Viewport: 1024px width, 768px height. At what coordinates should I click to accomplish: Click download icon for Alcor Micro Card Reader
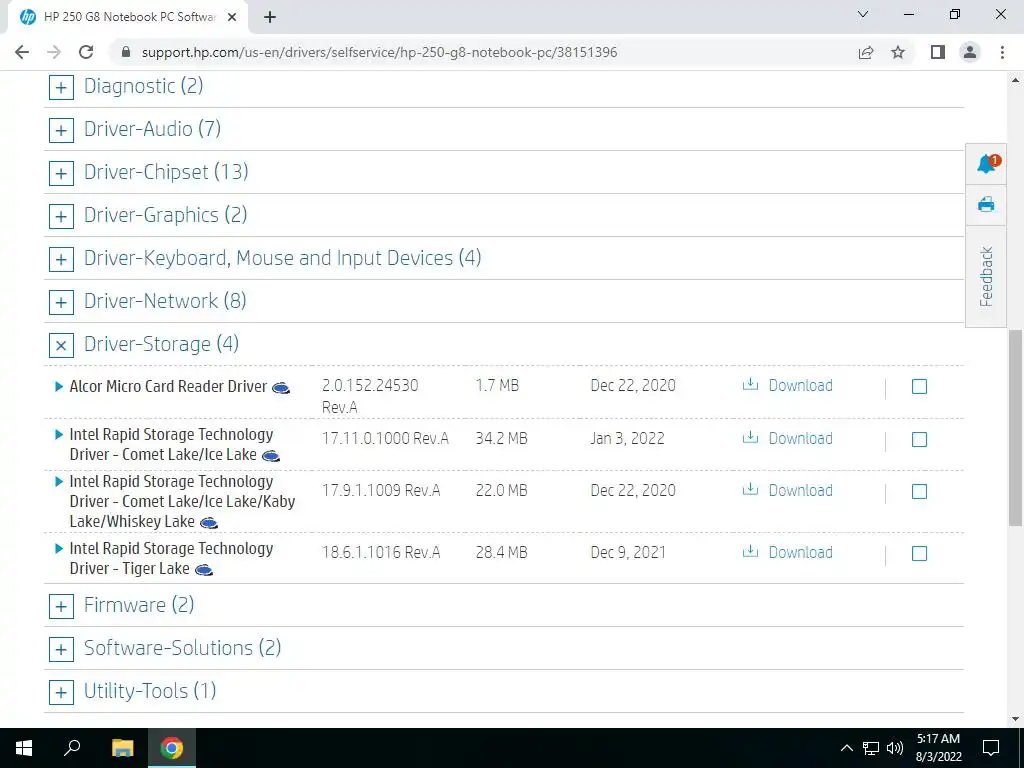point(750,384)
